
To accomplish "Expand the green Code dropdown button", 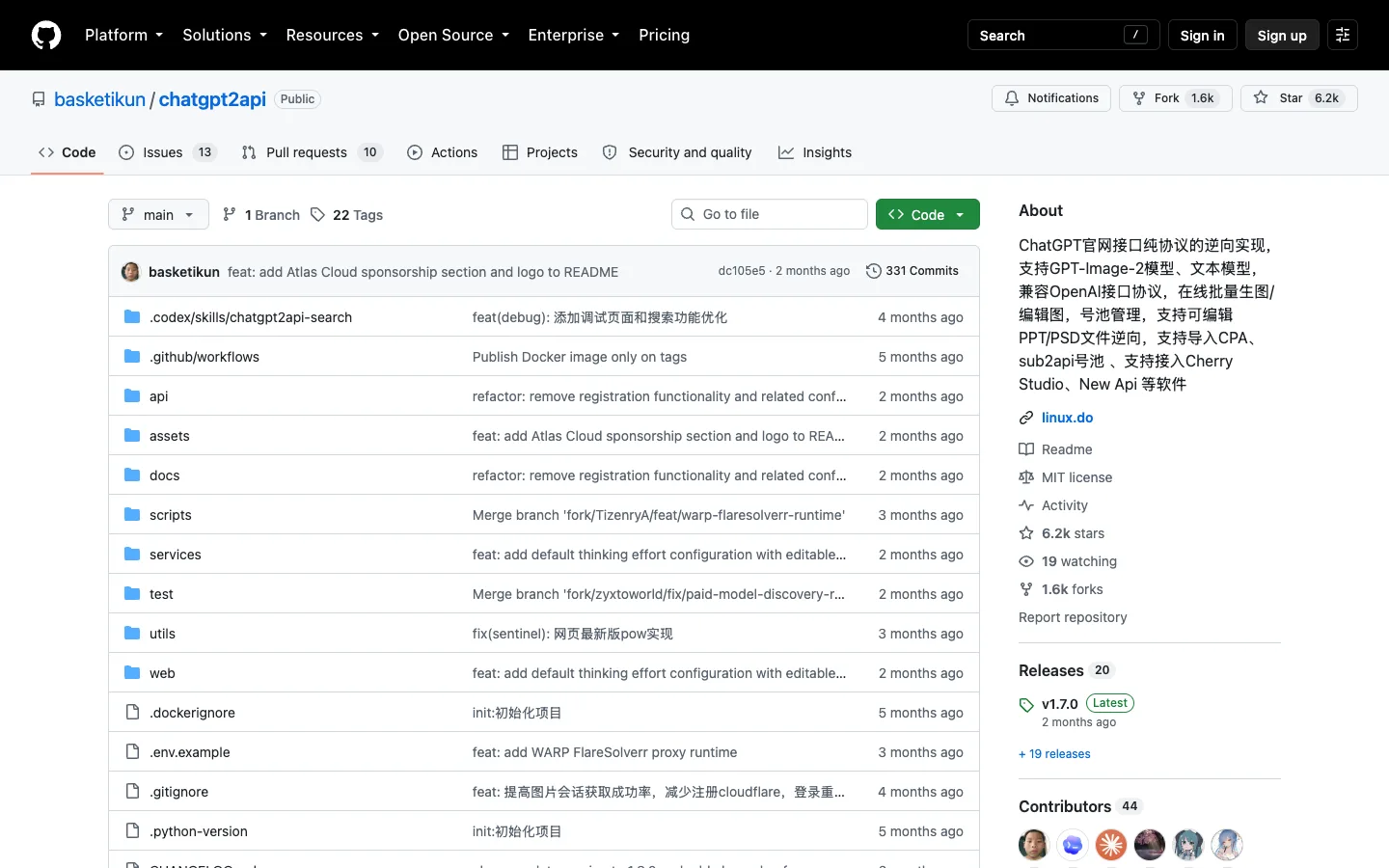I will pos(928,214).
